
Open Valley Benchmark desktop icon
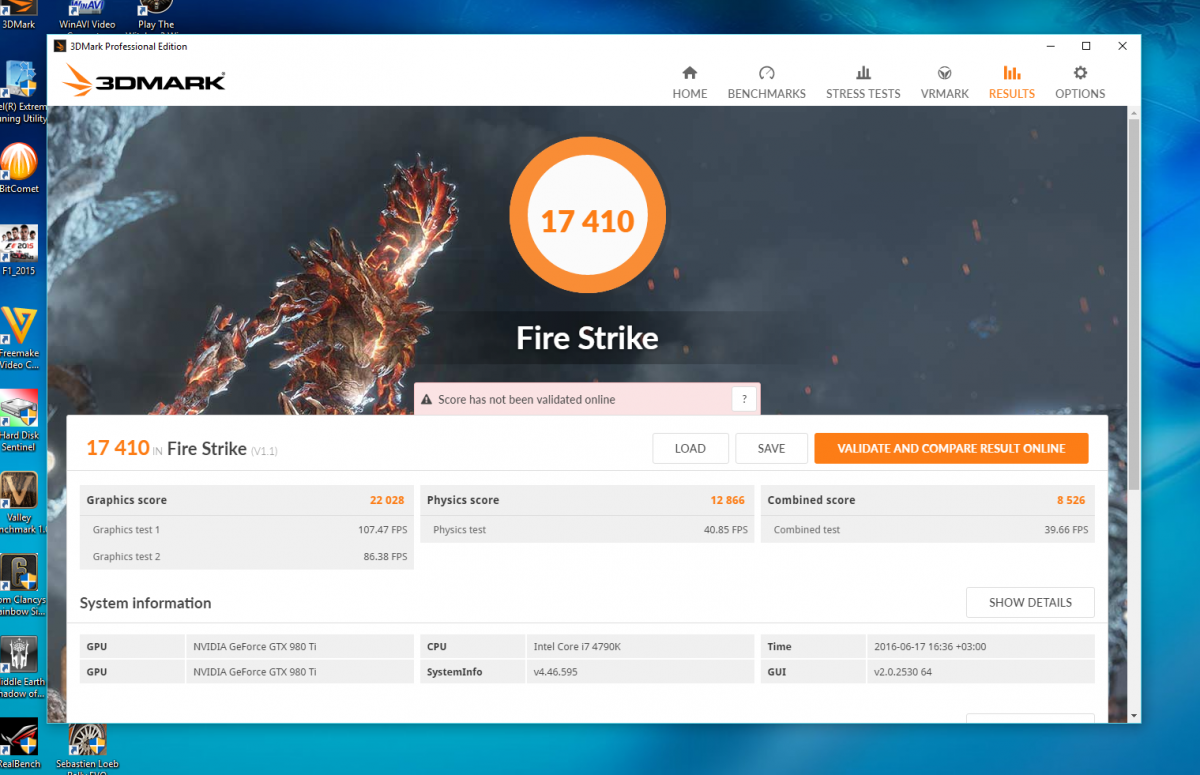(19, 503)
